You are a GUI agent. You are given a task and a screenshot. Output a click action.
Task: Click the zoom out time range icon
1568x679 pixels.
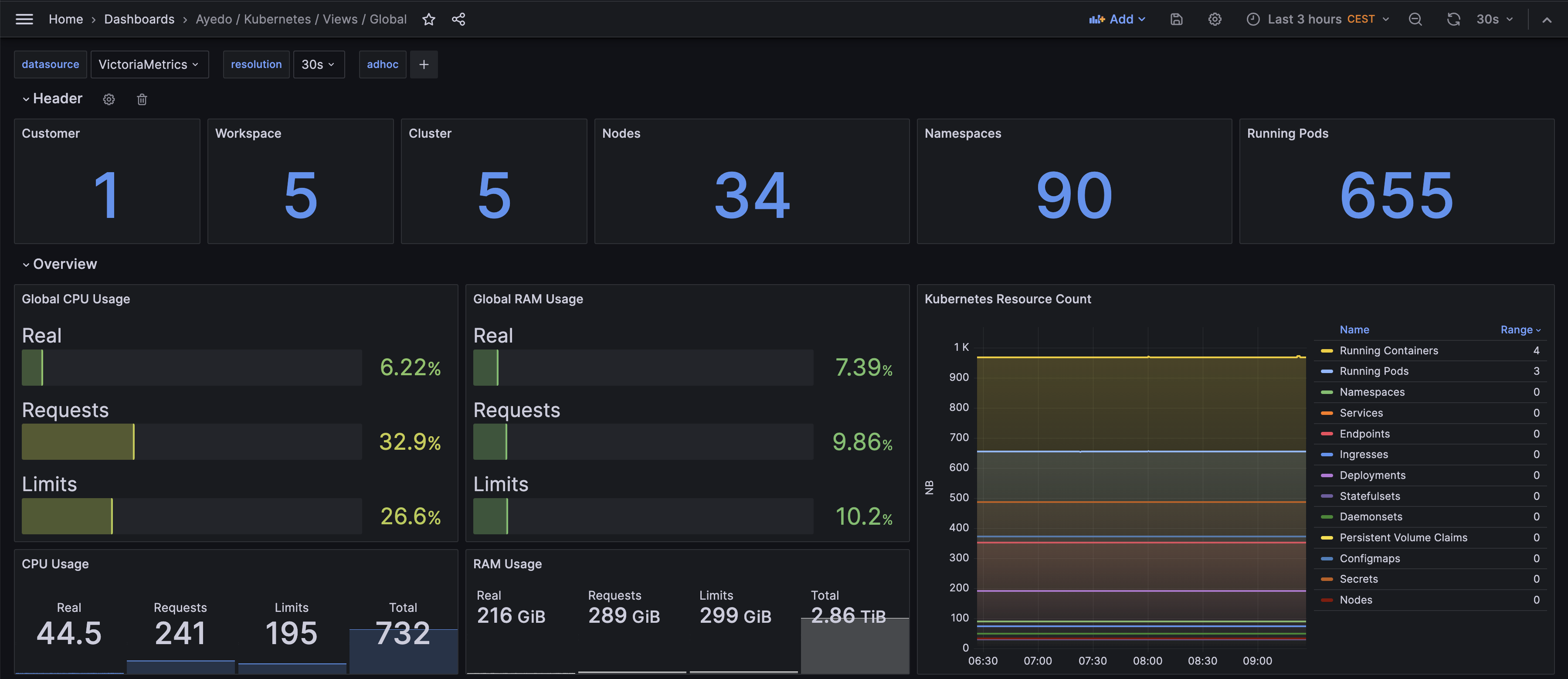click(x=1415, y=19)
